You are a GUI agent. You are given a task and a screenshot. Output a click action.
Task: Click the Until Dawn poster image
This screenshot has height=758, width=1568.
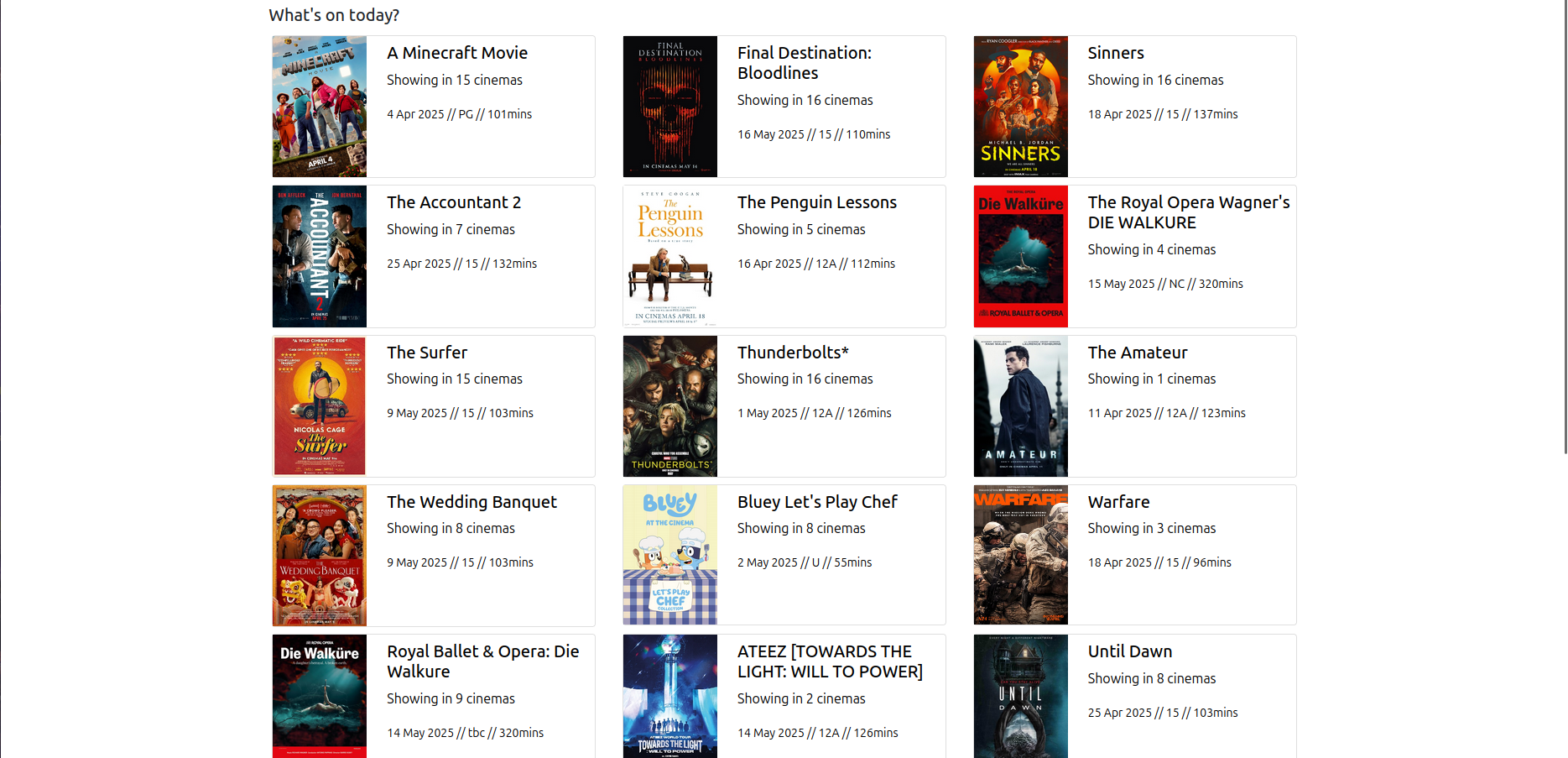(1020, 697)
